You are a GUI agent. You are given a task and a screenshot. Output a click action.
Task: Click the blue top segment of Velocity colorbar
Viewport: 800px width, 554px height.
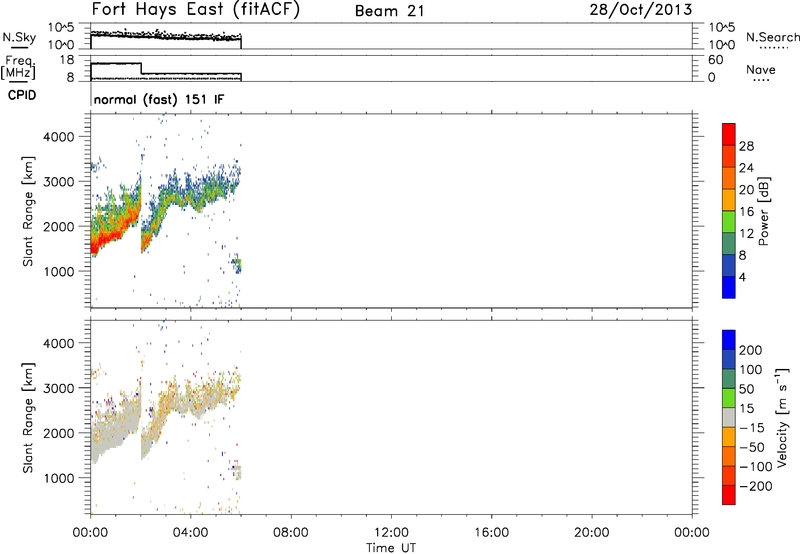729,340
